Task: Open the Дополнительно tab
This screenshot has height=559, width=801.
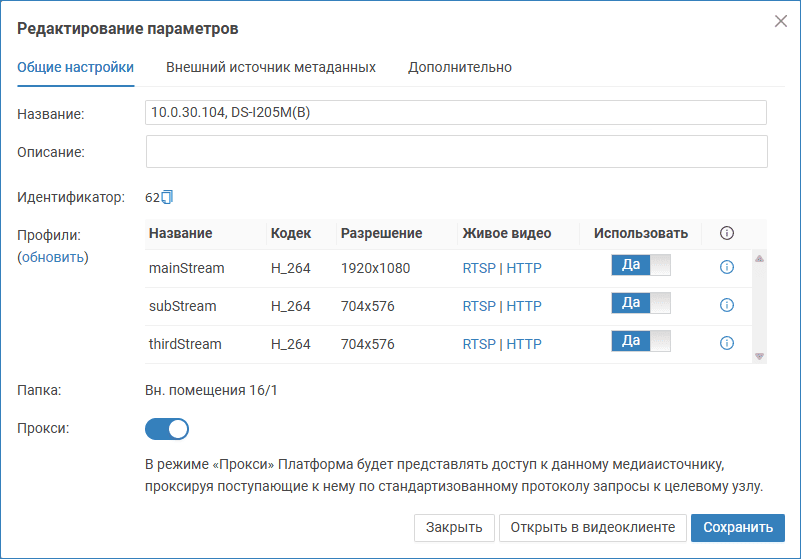Action: 459,67
